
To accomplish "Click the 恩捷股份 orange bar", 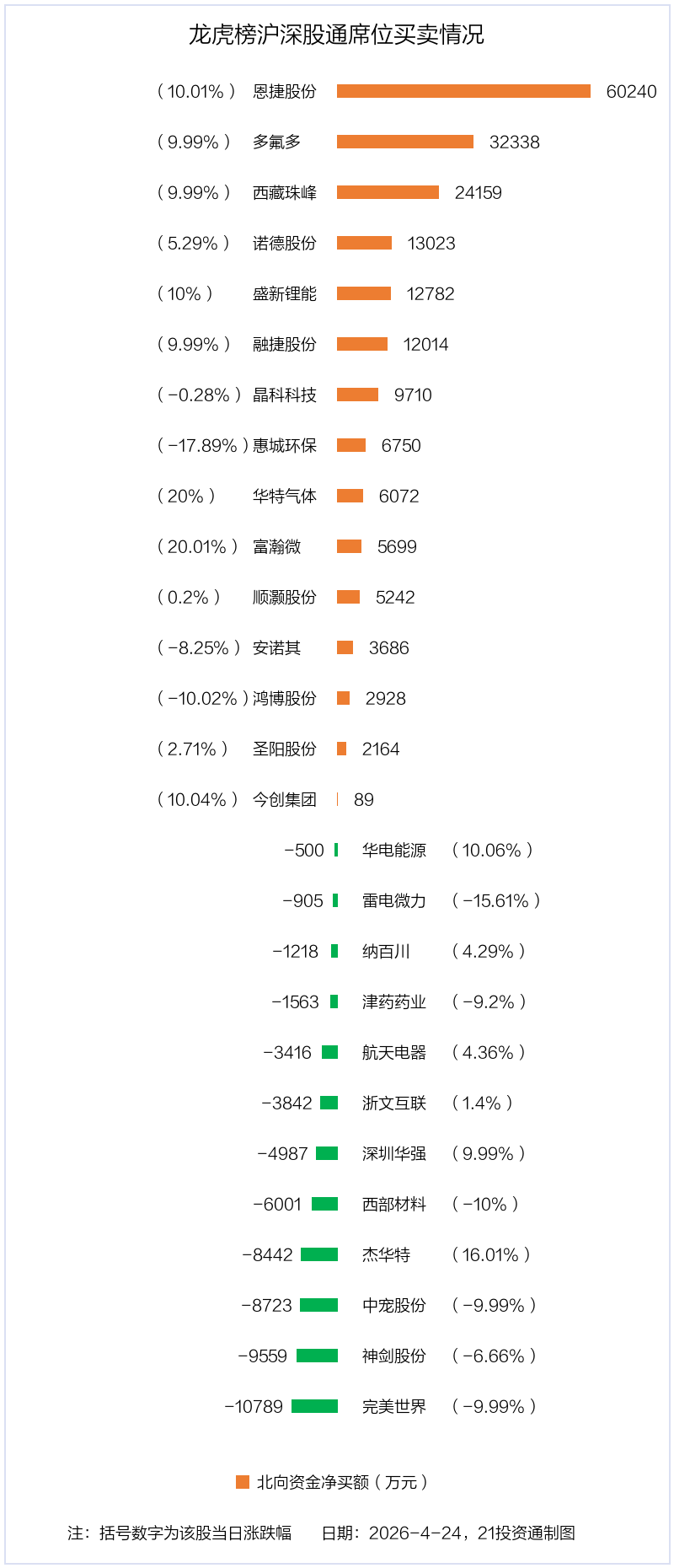I will click(x=463, y=91).
